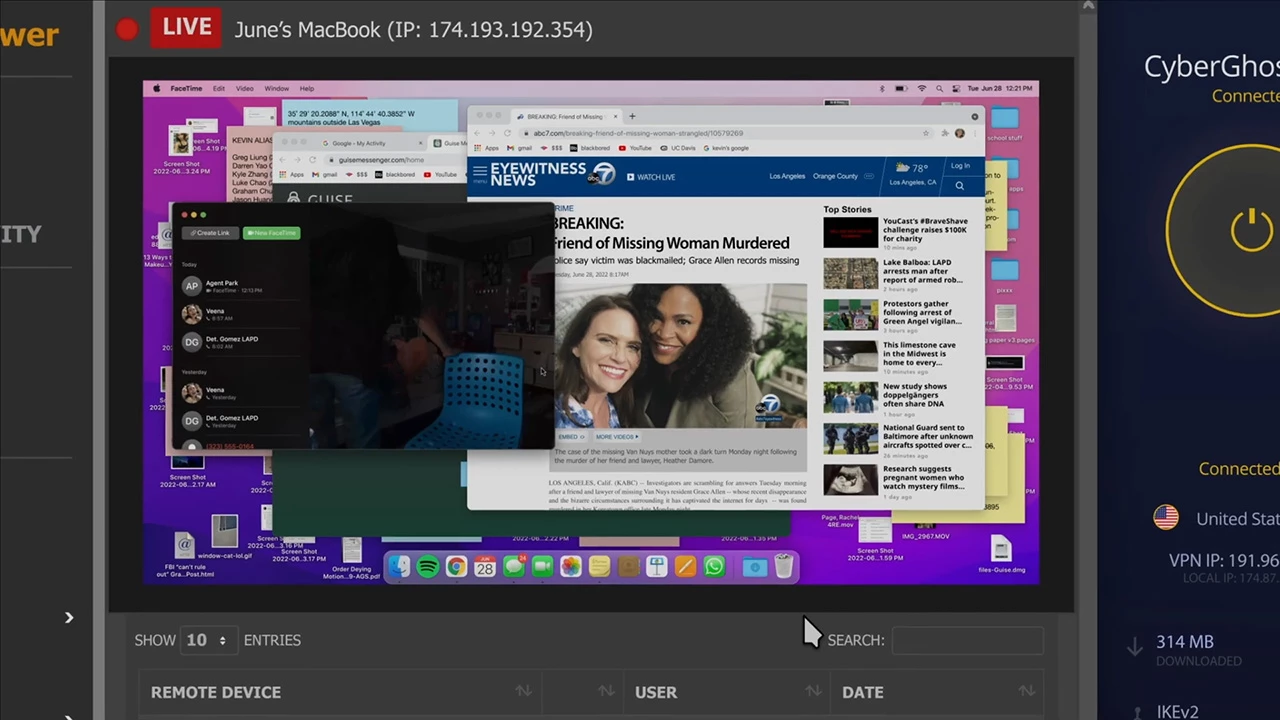1280x720 pixels.
Task: Open YouCast's #BraveShave challenge story
Action: point(896,232)
